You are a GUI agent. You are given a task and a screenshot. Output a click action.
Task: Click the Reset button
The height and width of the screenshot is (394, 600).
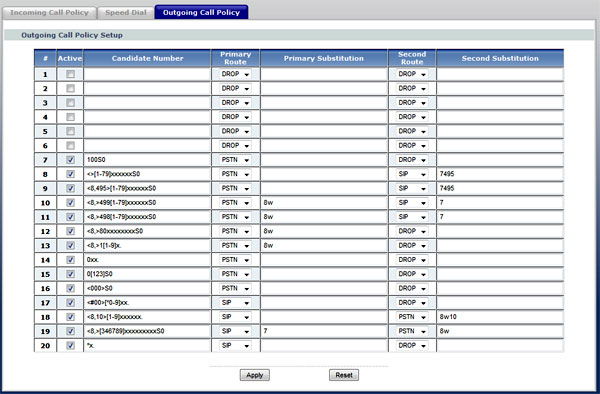point(344,375)
